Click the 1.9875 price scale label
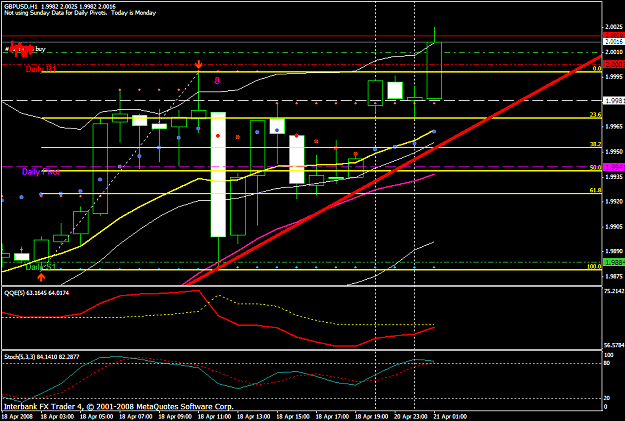Screen dimensions: 625x421 [614, 276]
